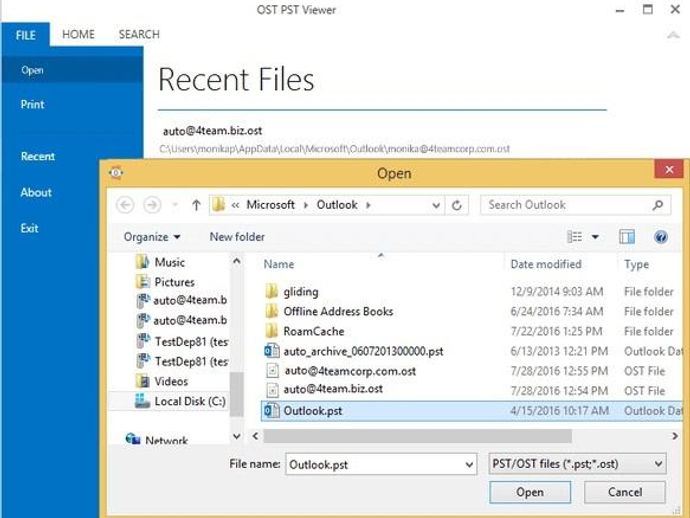The image size is (690, 518).
Task: Sort by the Name column header
Action: click(279, 264)
